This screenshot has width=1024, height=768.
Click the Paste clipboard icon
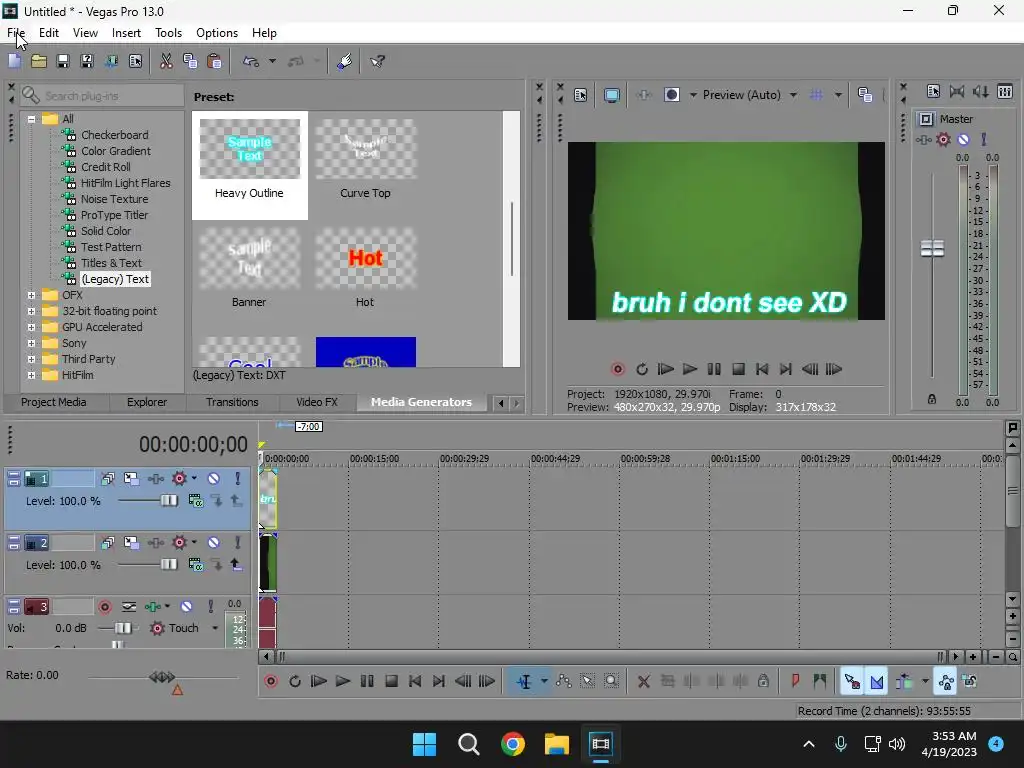coord(214,61)
